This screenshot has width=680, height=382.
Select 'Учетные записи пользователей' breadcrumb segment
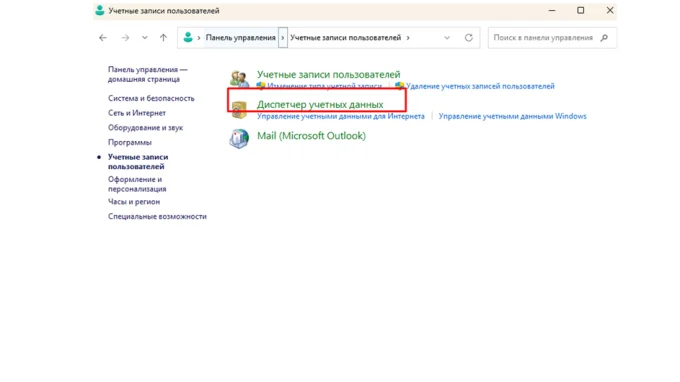[x=346, y=38]
